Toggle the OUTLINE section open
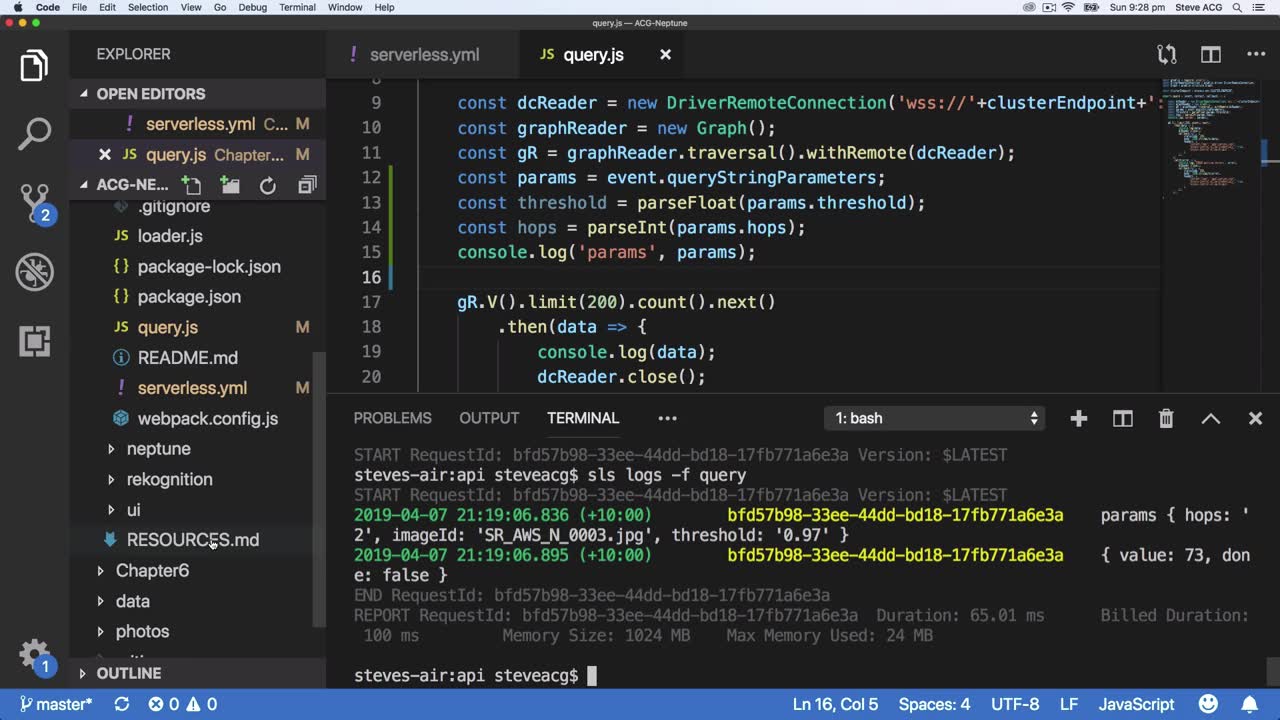 (128, 673)
